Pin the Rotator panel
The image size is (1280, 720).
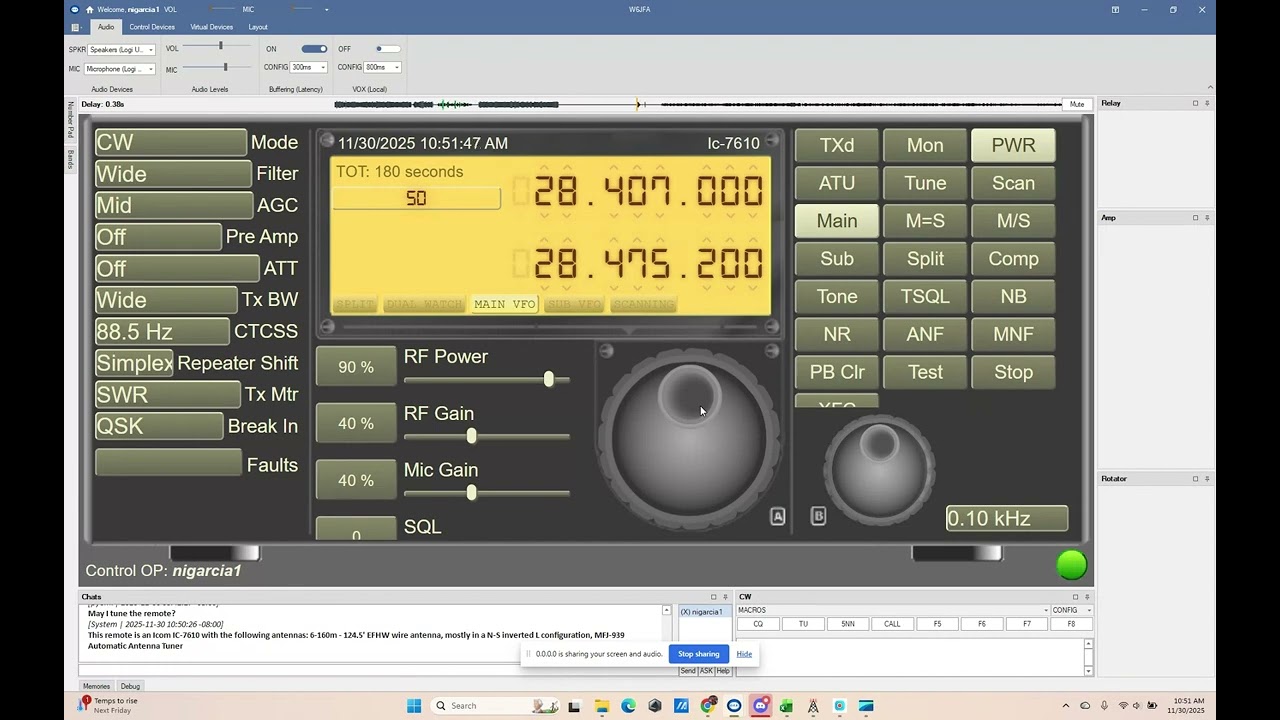(x=1207, y=479)
